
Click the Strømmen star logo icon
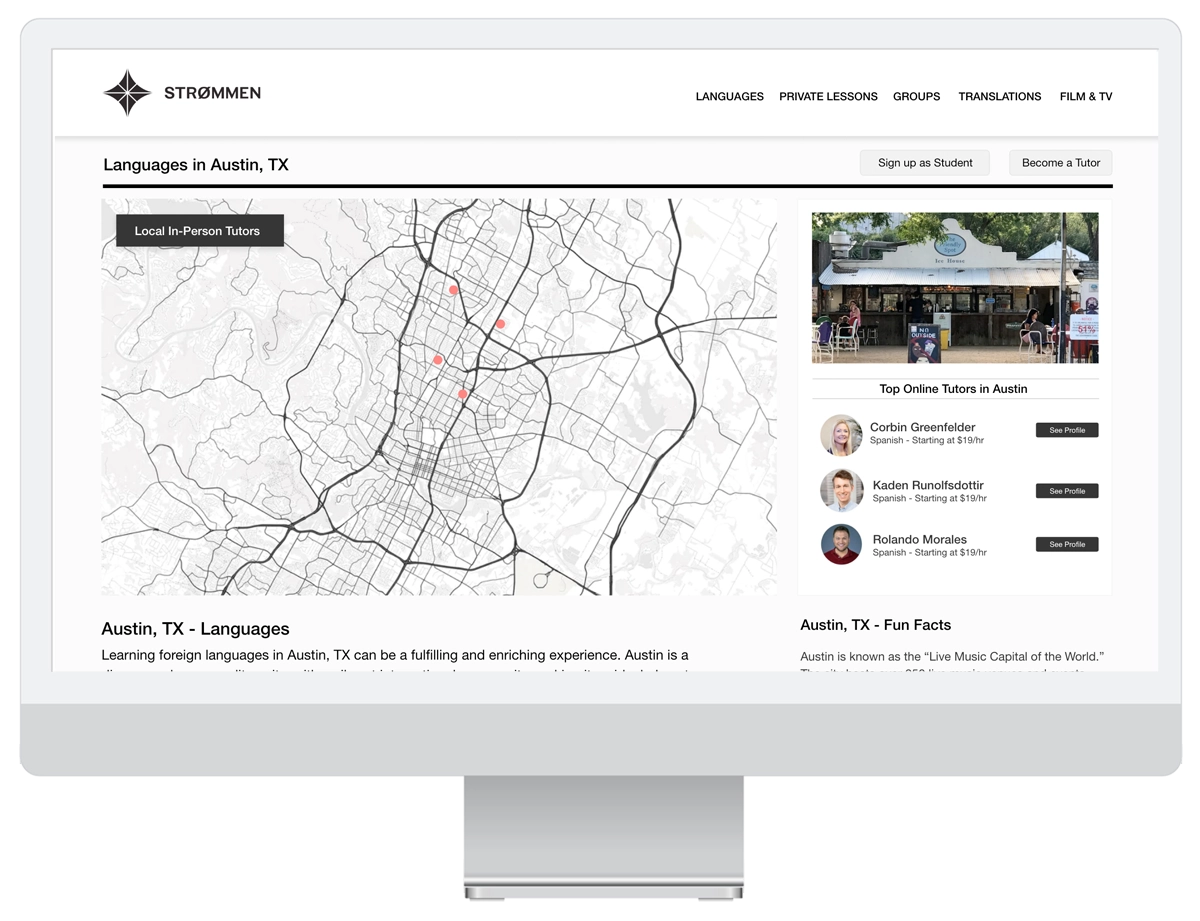pyautogui.click(x=127, y=93)
